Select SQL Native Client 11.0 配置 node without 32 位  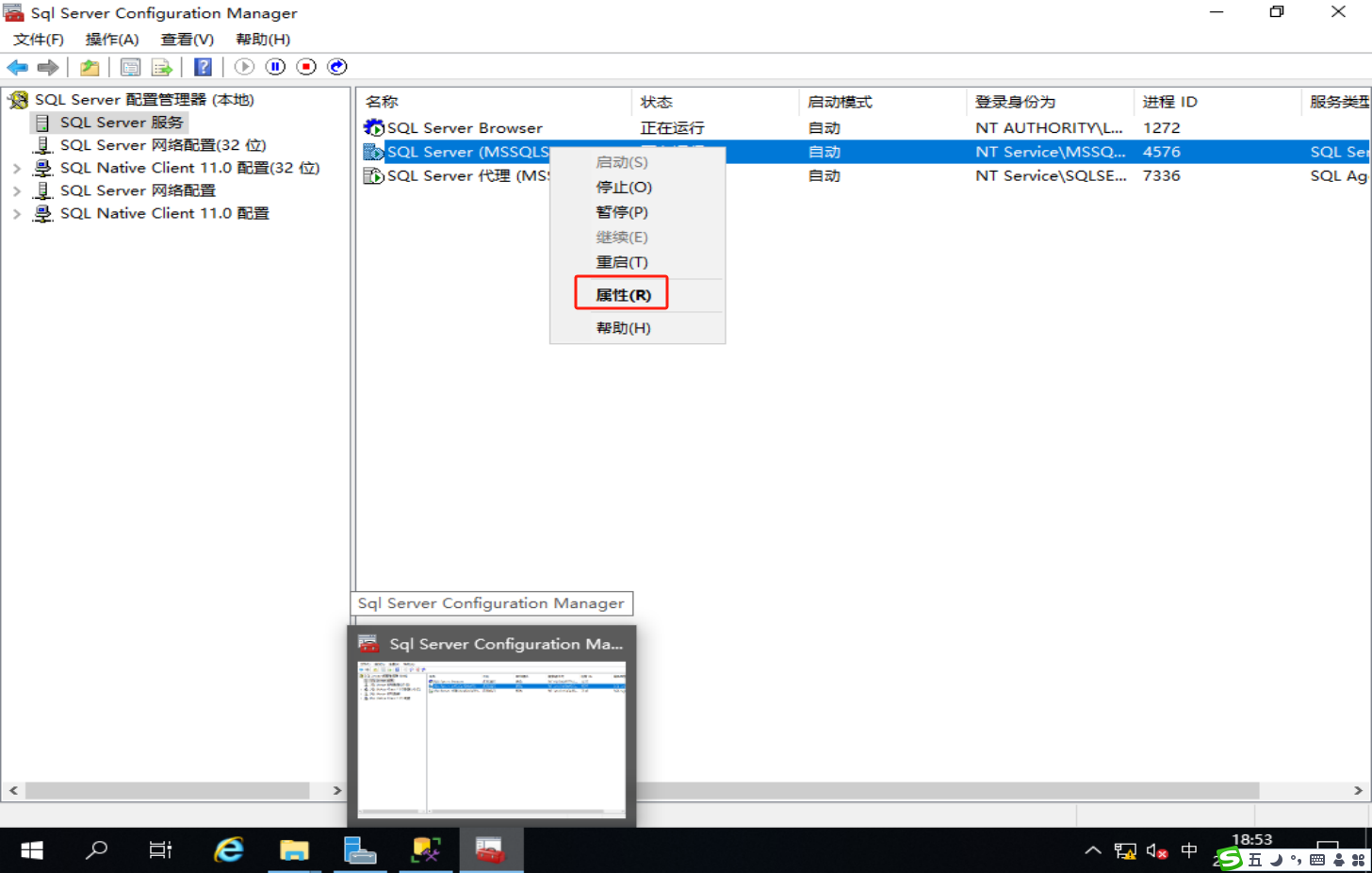coord(164,213)
